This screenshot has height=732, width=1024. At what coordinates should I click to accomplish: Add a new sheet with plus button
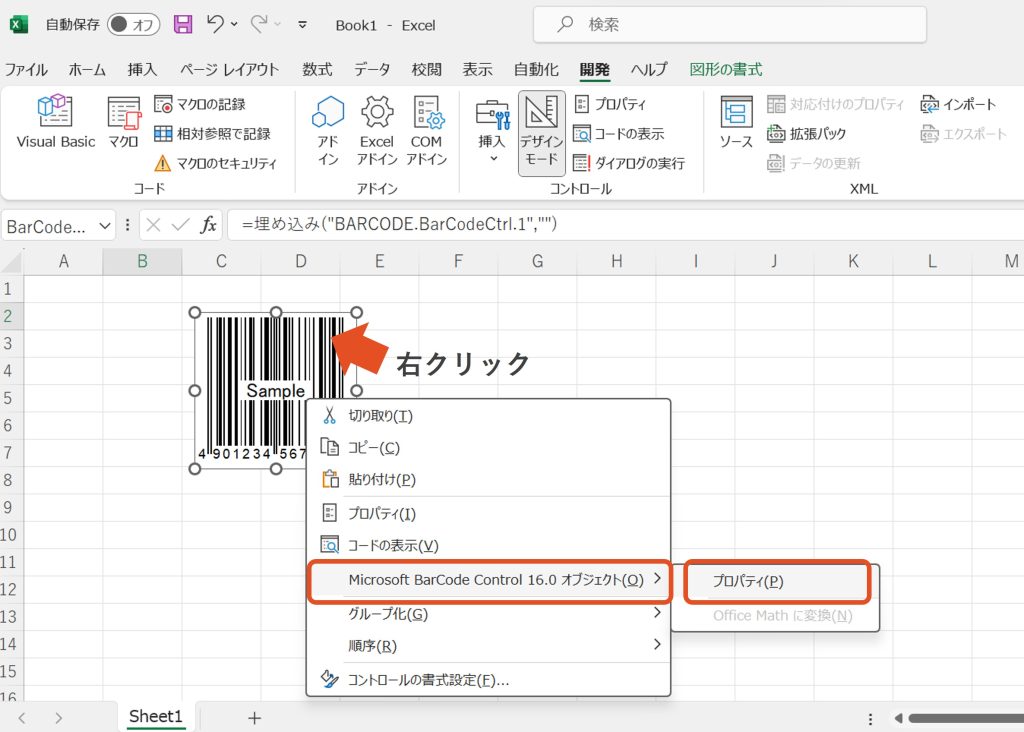point(255,718)
